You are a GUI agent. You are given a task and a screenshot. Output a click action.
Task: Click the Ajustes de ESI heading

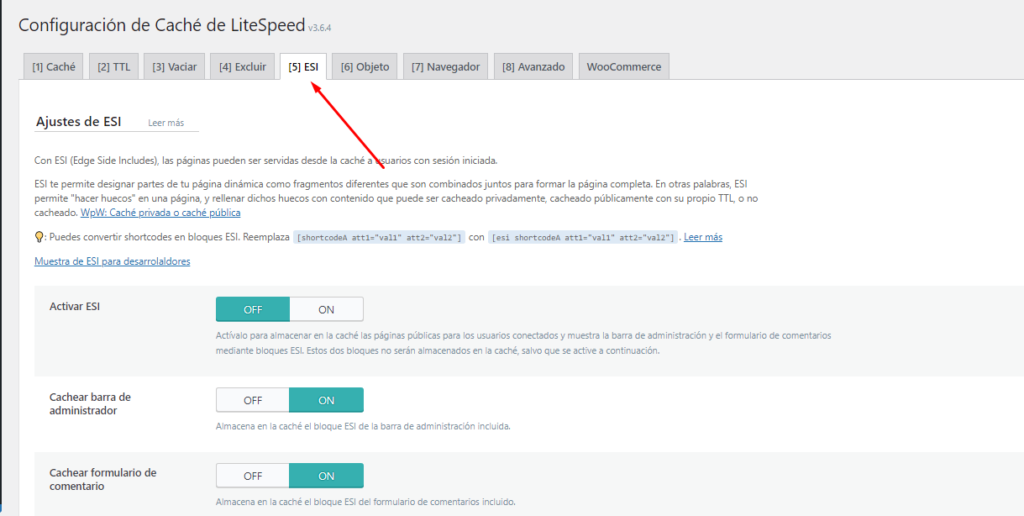pyautogui.click(x=78, y=121)
